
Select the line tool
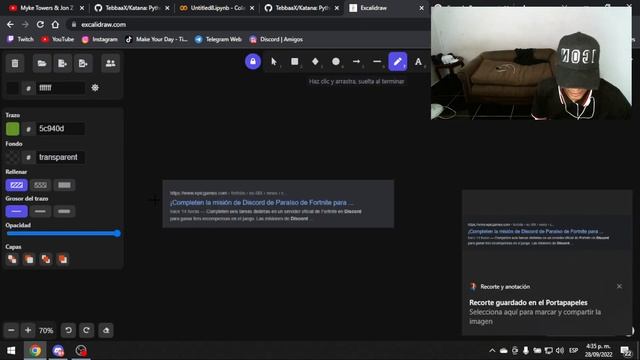(377, 62)
